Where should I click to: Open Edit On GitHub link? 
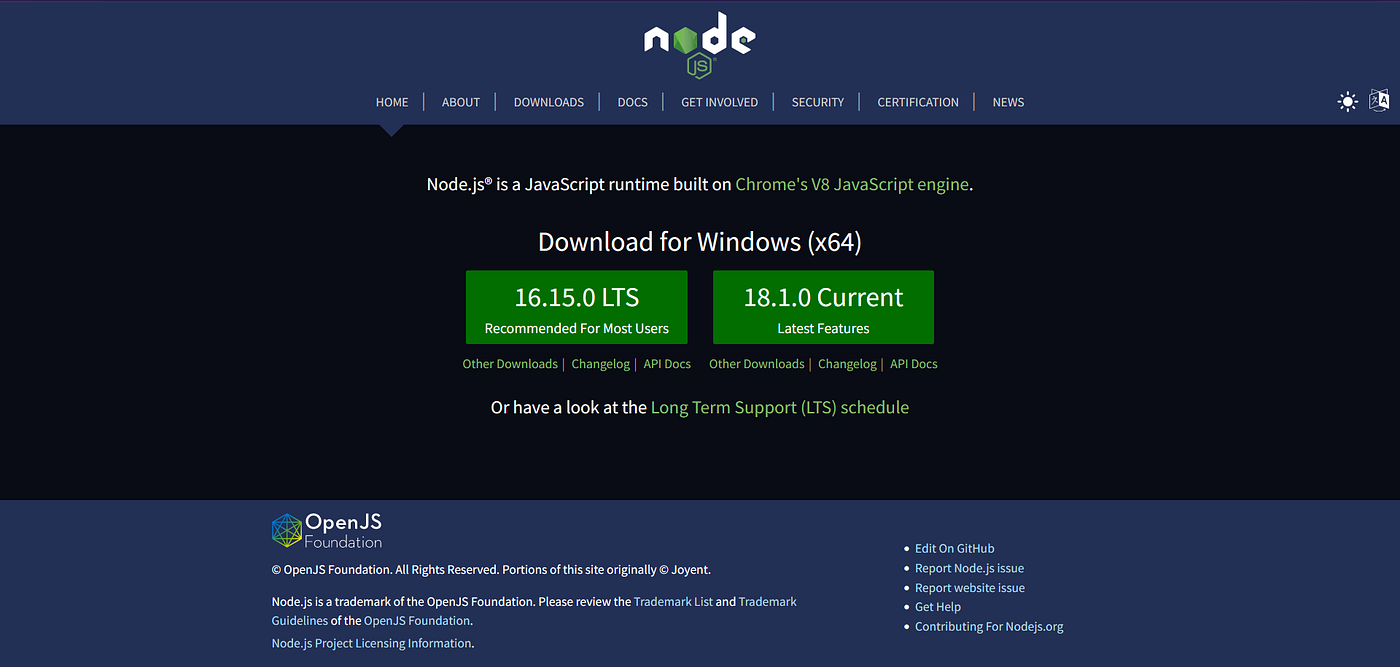(x=955, y=548)
